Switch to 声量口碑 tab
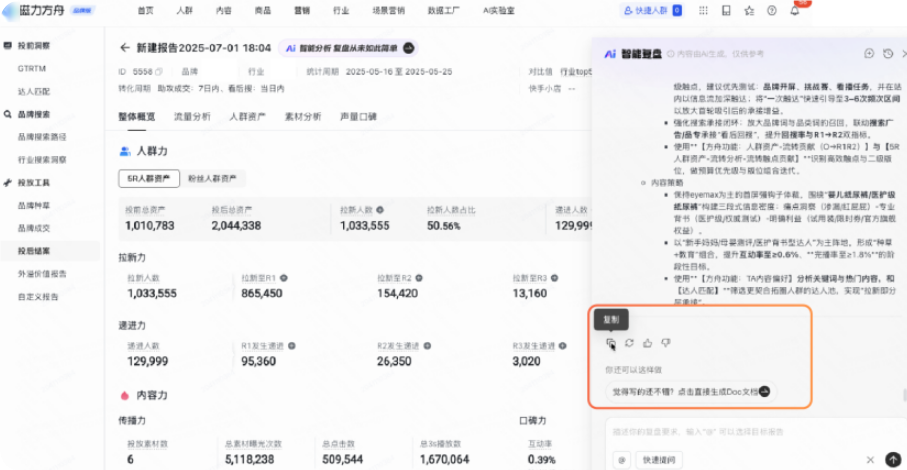This screenshot has height=470, width=907. click(x=358, y=117)
